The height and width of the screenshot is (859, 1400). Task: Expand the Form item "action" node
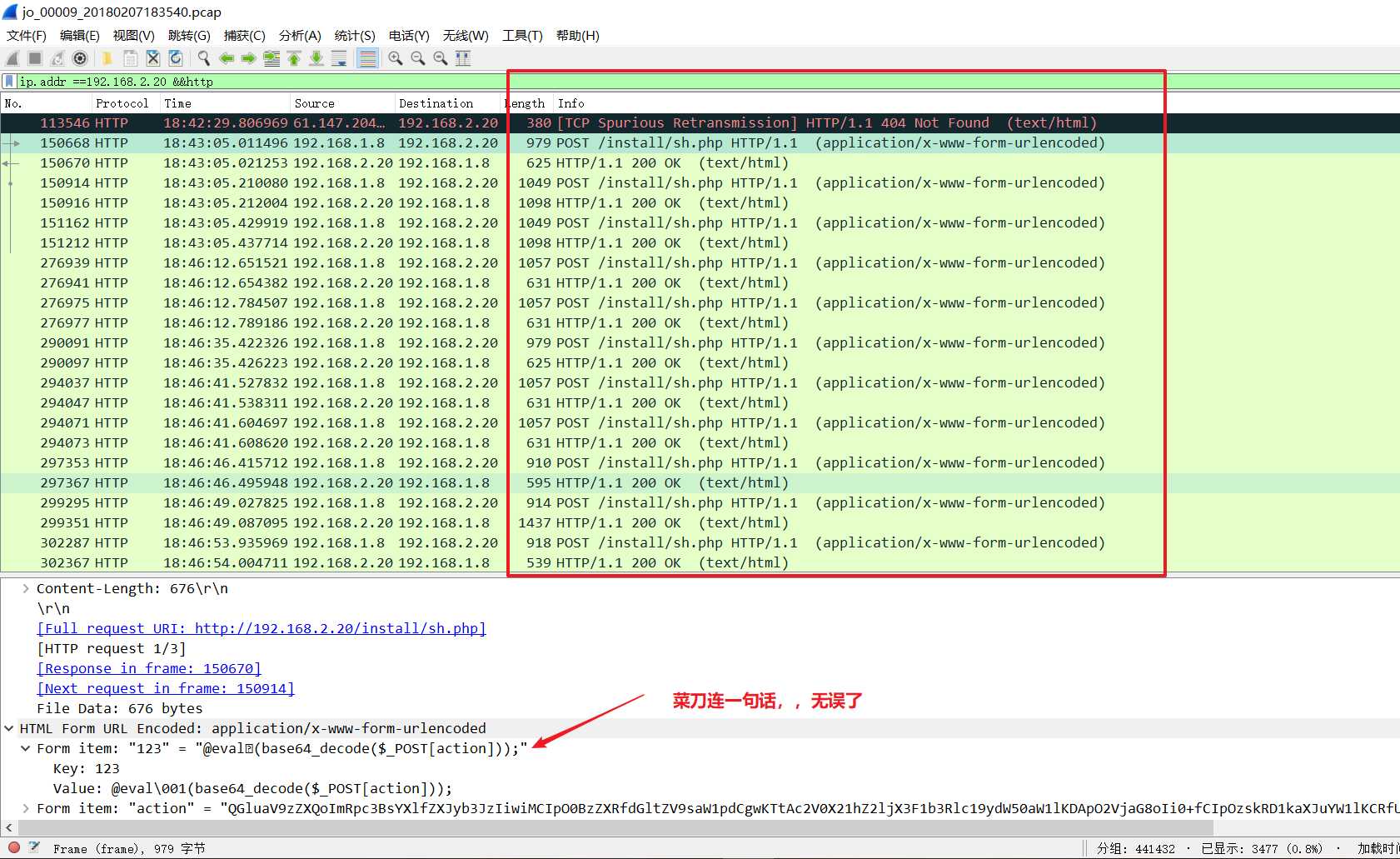pos(25,808)
